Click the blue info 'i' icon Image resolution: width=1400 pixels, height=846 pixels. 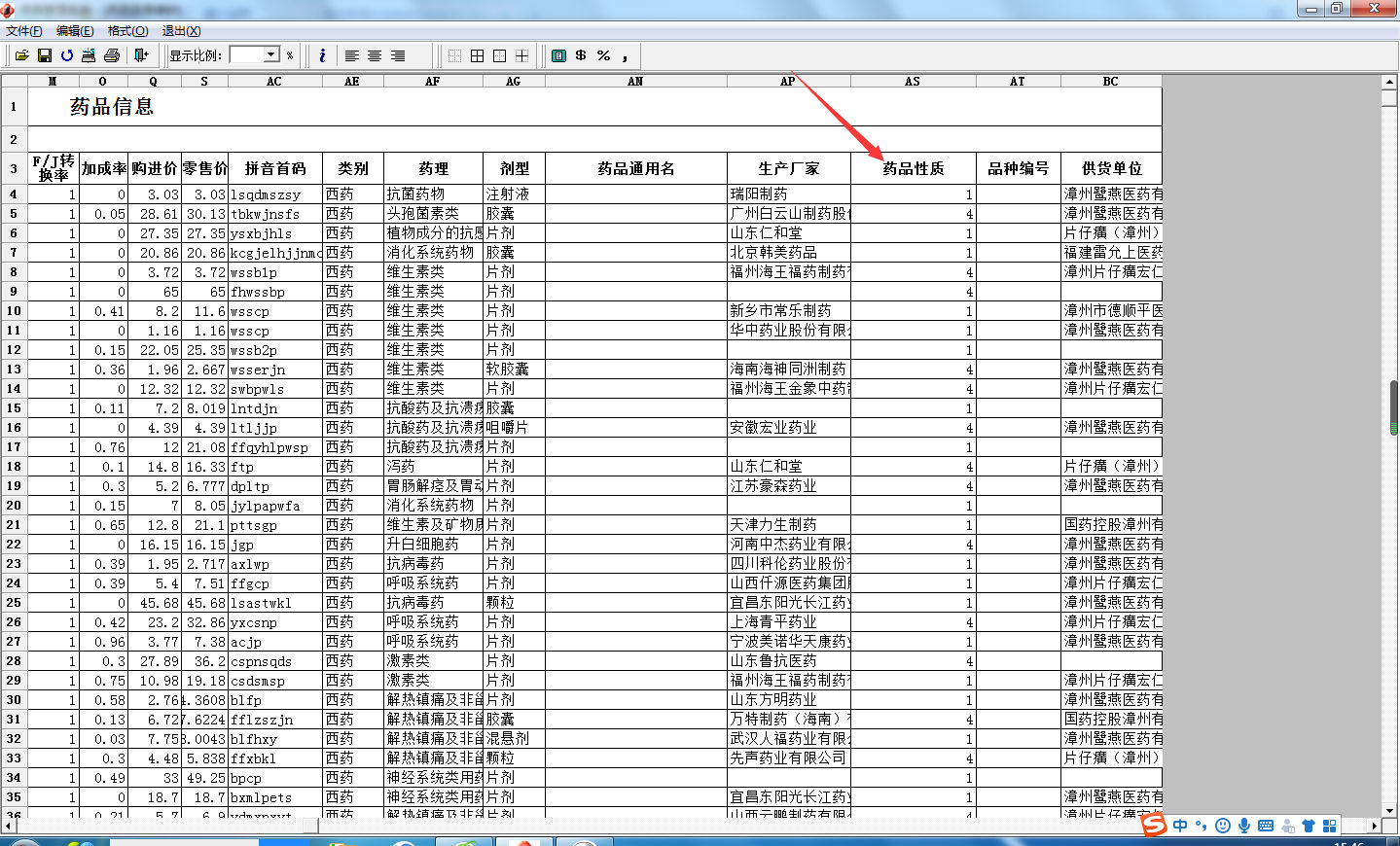(x=322, y=55)
